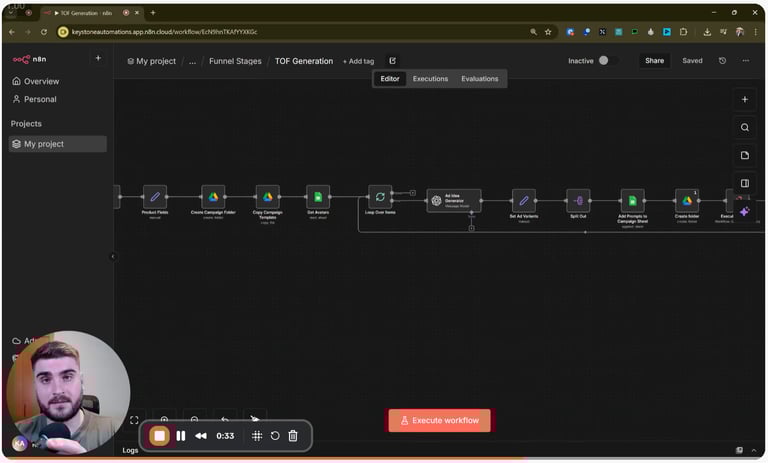768x463 pixels.
Task: Click the Funnel Stages breadcrumb
Action: click(x=235, y=61)
